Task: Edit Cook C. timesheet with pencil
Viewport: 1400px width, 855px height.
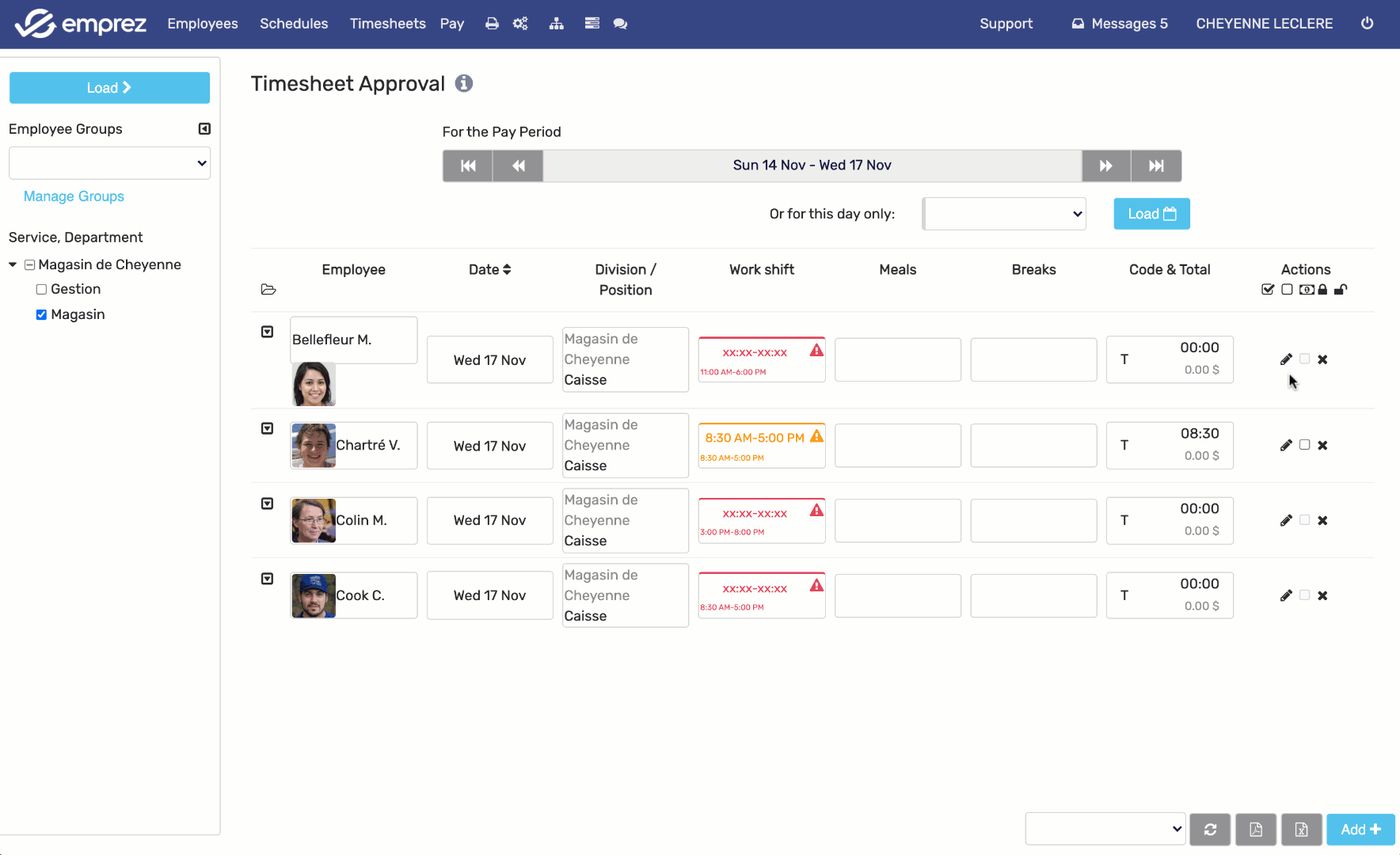Action: 1286,596
